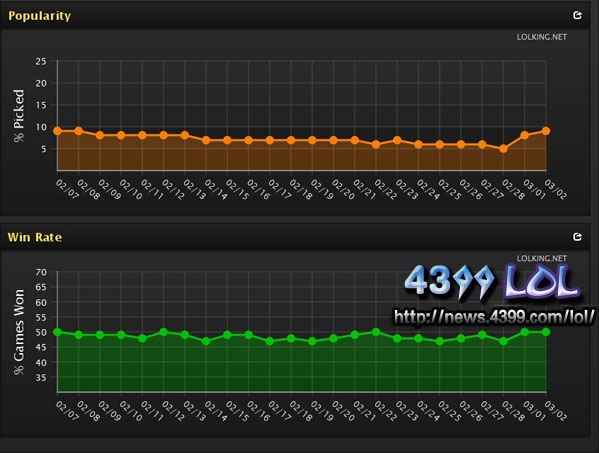Click the 02/22 Win Rate data point
This screenshot has width=599, height=453.
click(x=376, y=332)
